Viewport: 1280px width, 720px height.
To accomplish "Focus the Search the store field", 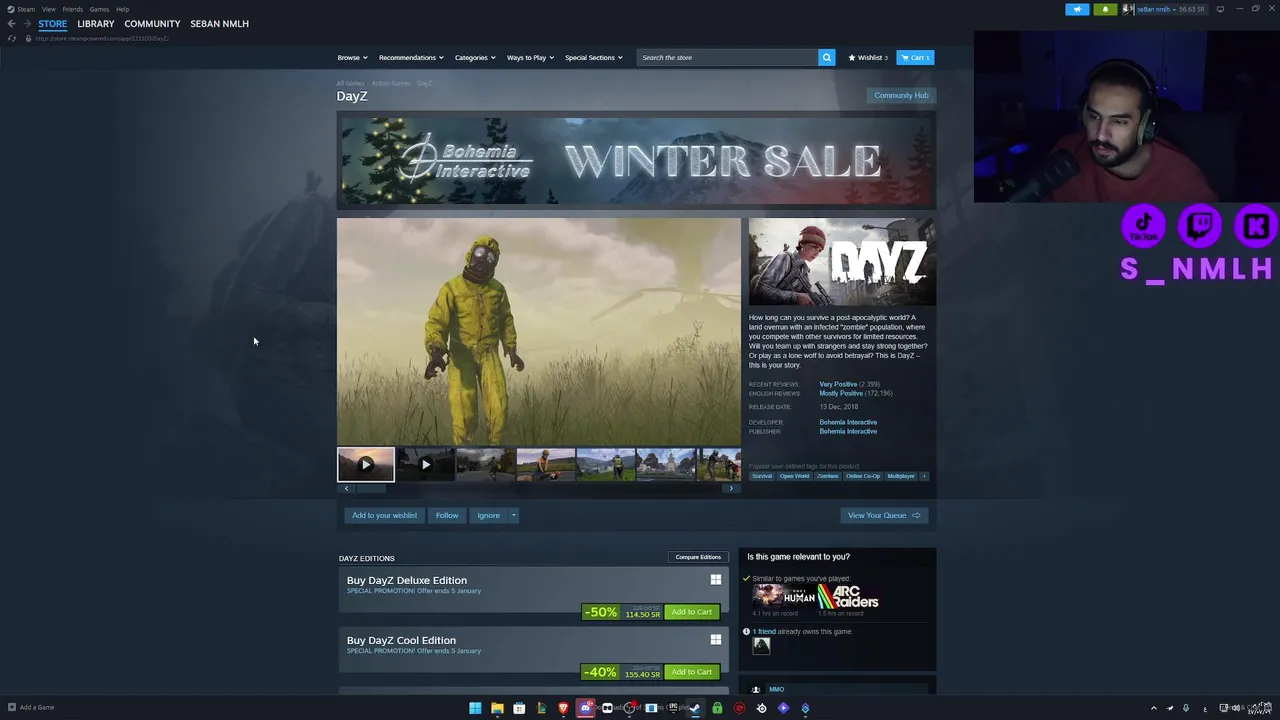I will [728, 57].
